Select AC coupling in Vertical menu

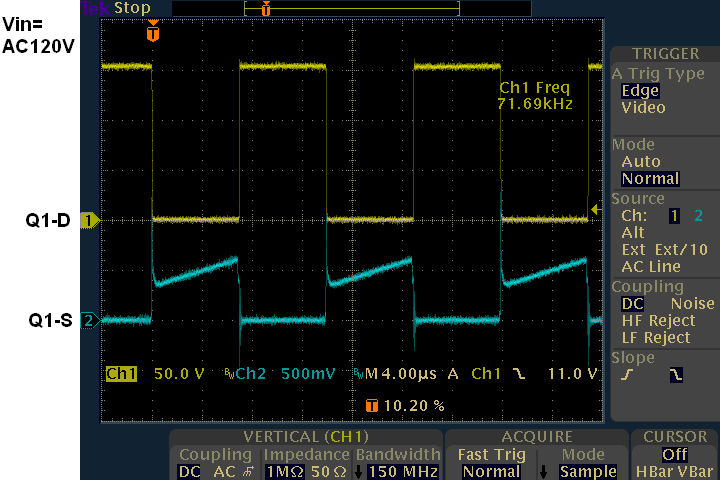coord(221,471)
